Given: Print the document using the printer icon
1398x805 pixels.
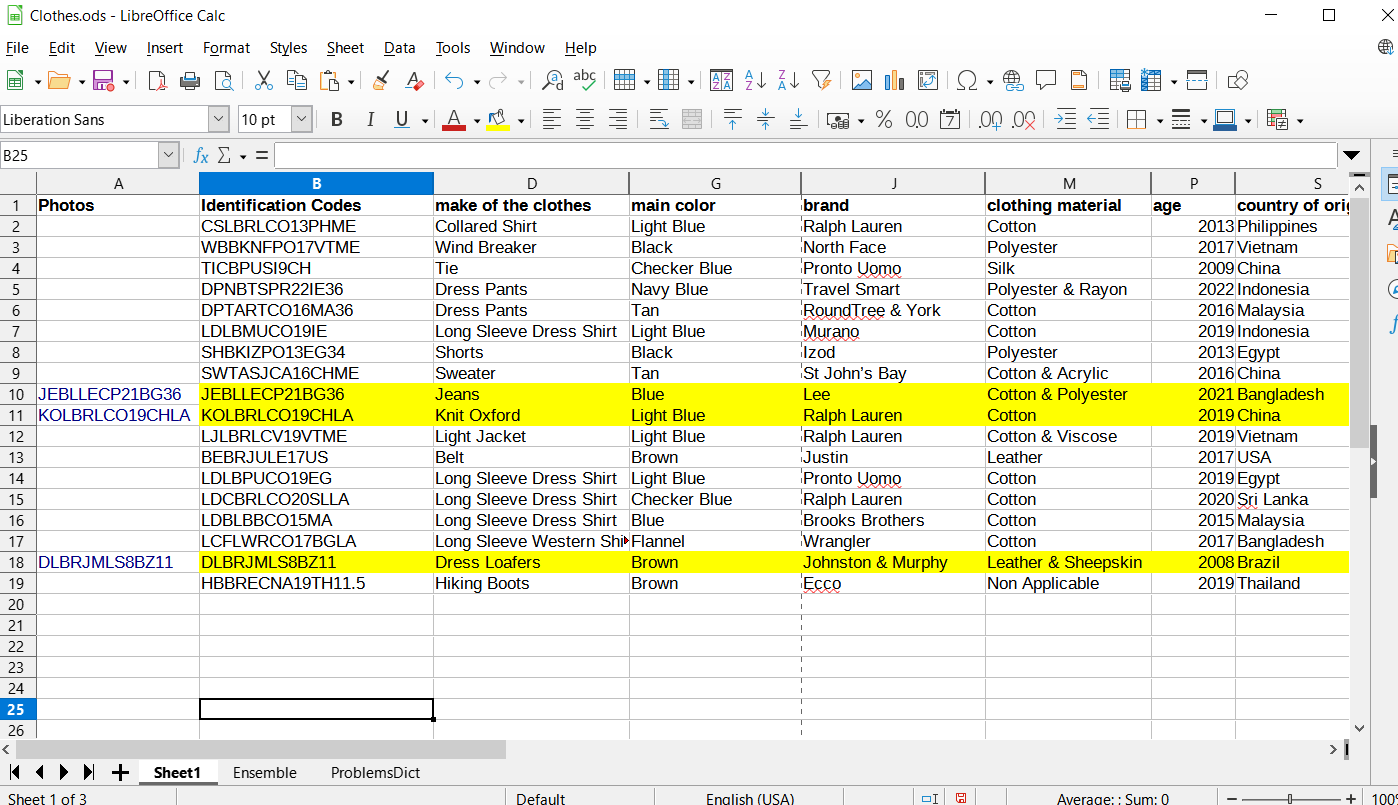Looking at the screenshot, I should (190, 81).
